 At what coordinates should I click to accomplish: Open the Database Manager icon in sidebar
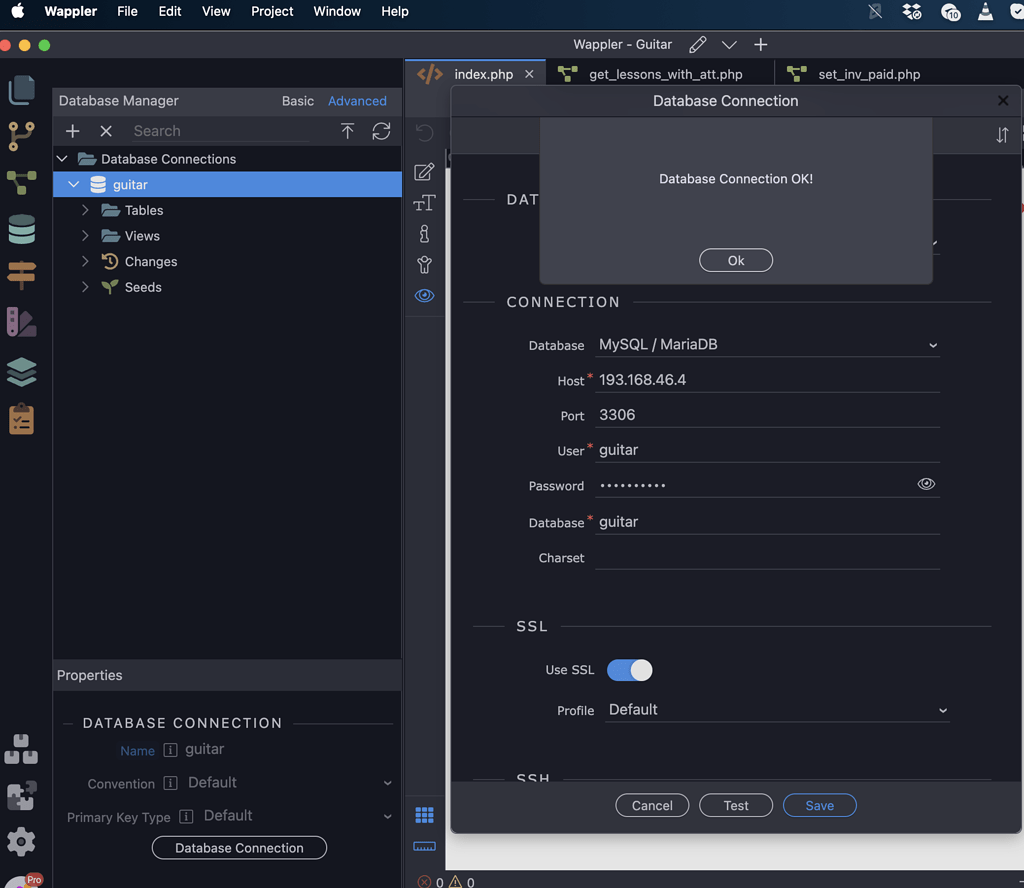[22, 229]
